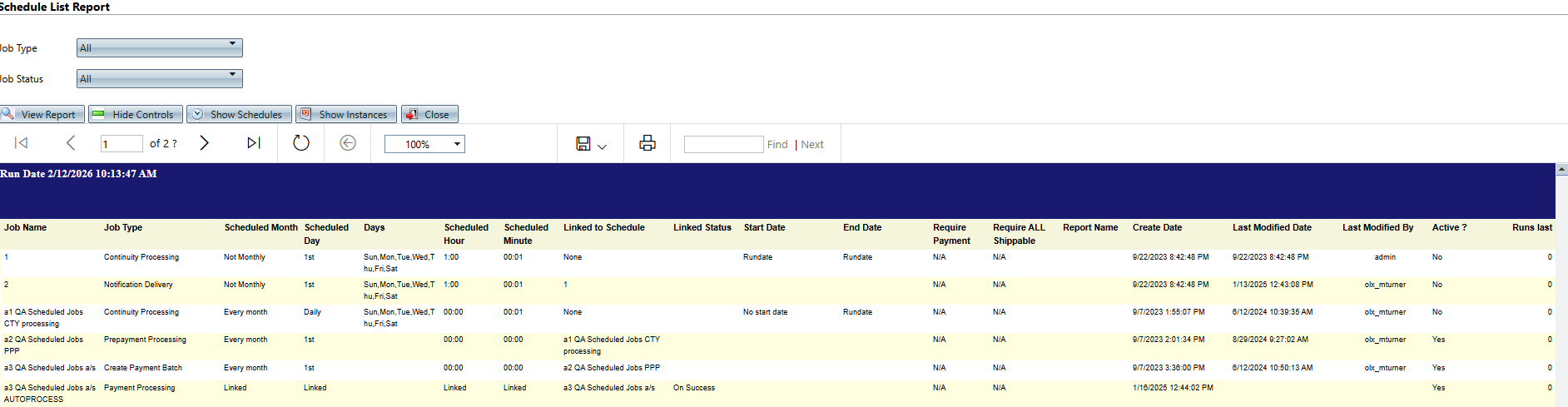Image resolution: width=1568 pixels, height=407 pixels.
Task: Click the report's vertical scrollbar
Action: click(1561, 283)
